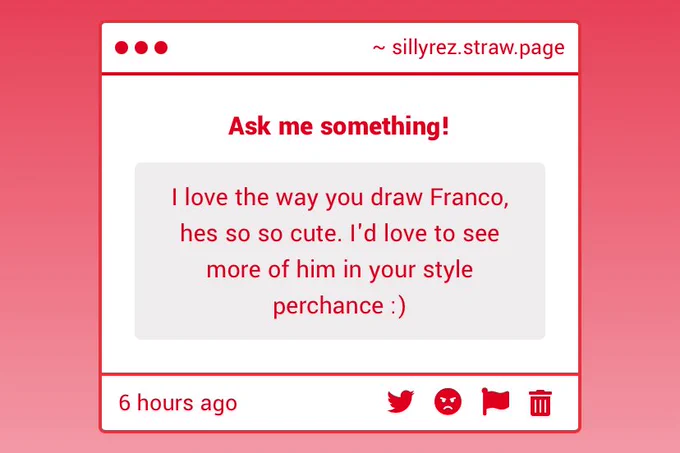Screen dimensions: 680x453
Task: Click the word "Franco" in the message
Action: pyautogui.click(x=469, y=197)
